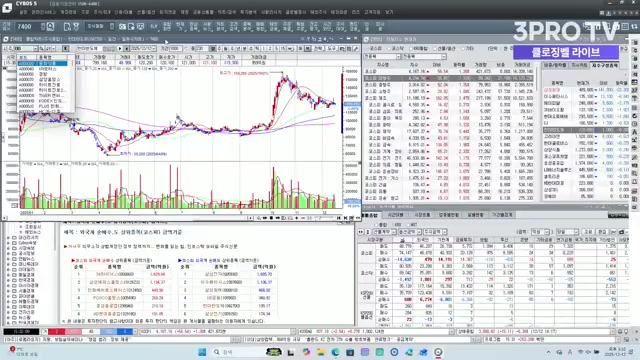Select the 5 minute interval button in chart
Image resolution: width=640 pixels, height=360 pixels.
point(276,49)
